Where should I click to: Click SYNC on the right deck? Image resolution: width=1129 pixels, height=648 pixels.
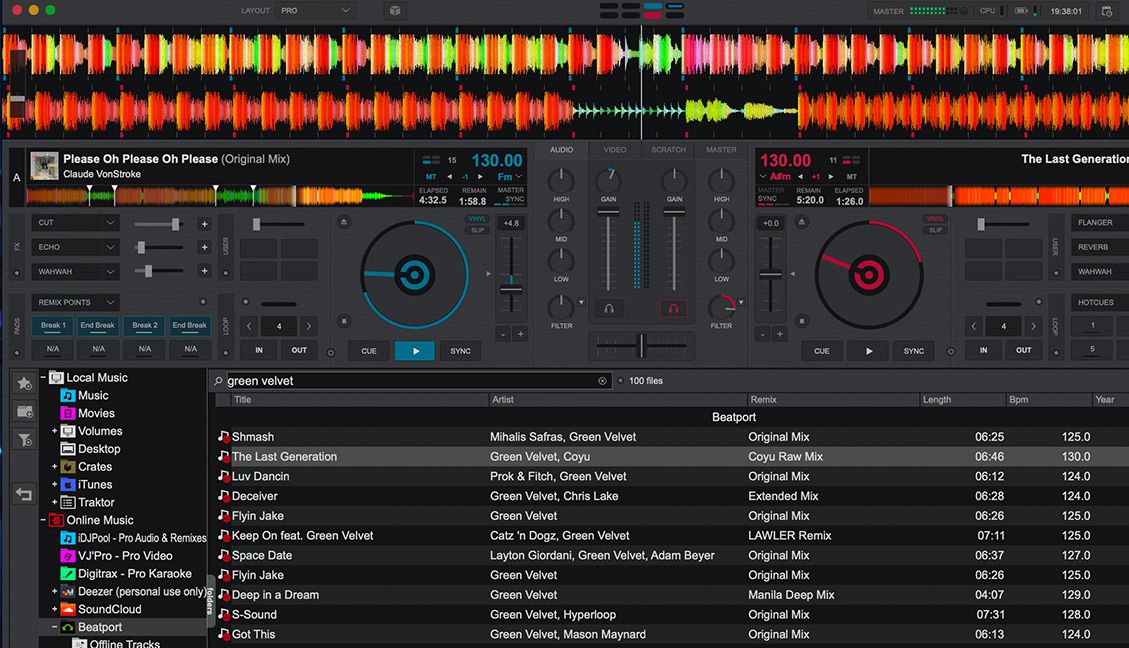coord(914,351)
